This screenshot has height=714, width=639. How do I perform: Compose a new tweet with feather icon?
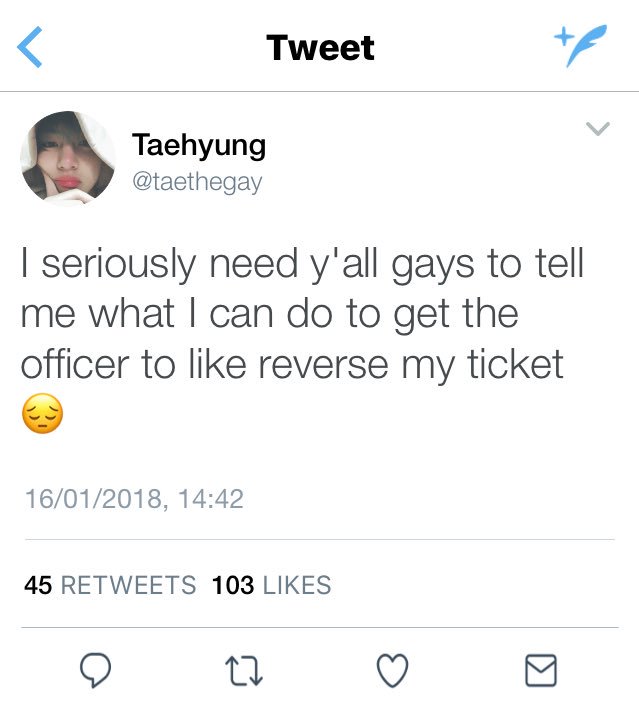click(x=581, y=46)
